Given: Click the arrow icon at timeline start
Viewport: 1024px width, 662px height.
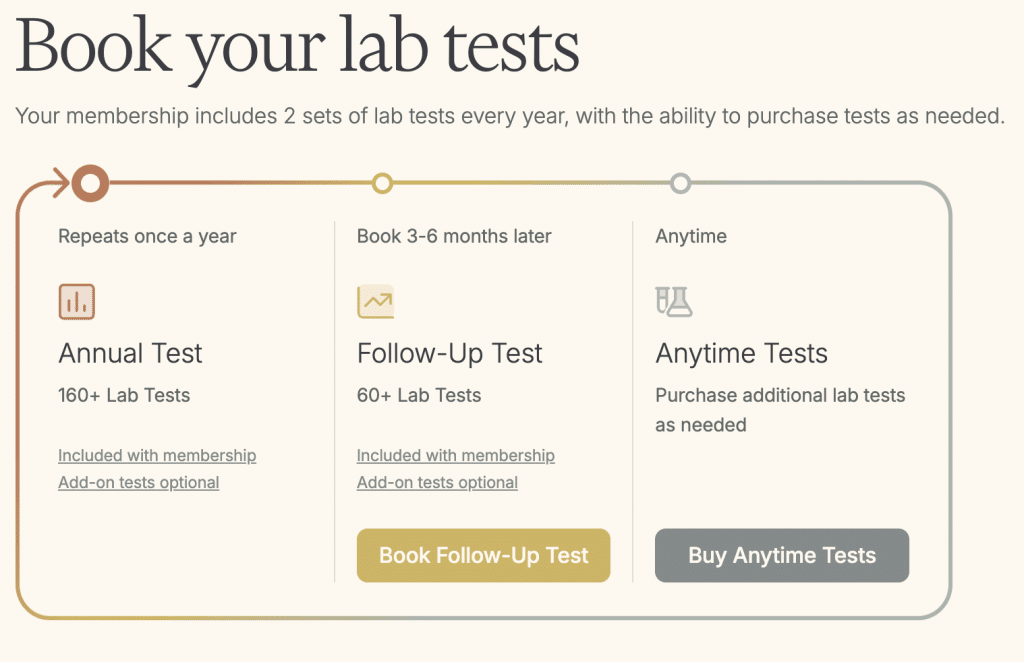Looking at the screenshot, I should click(x=60, y=183).
